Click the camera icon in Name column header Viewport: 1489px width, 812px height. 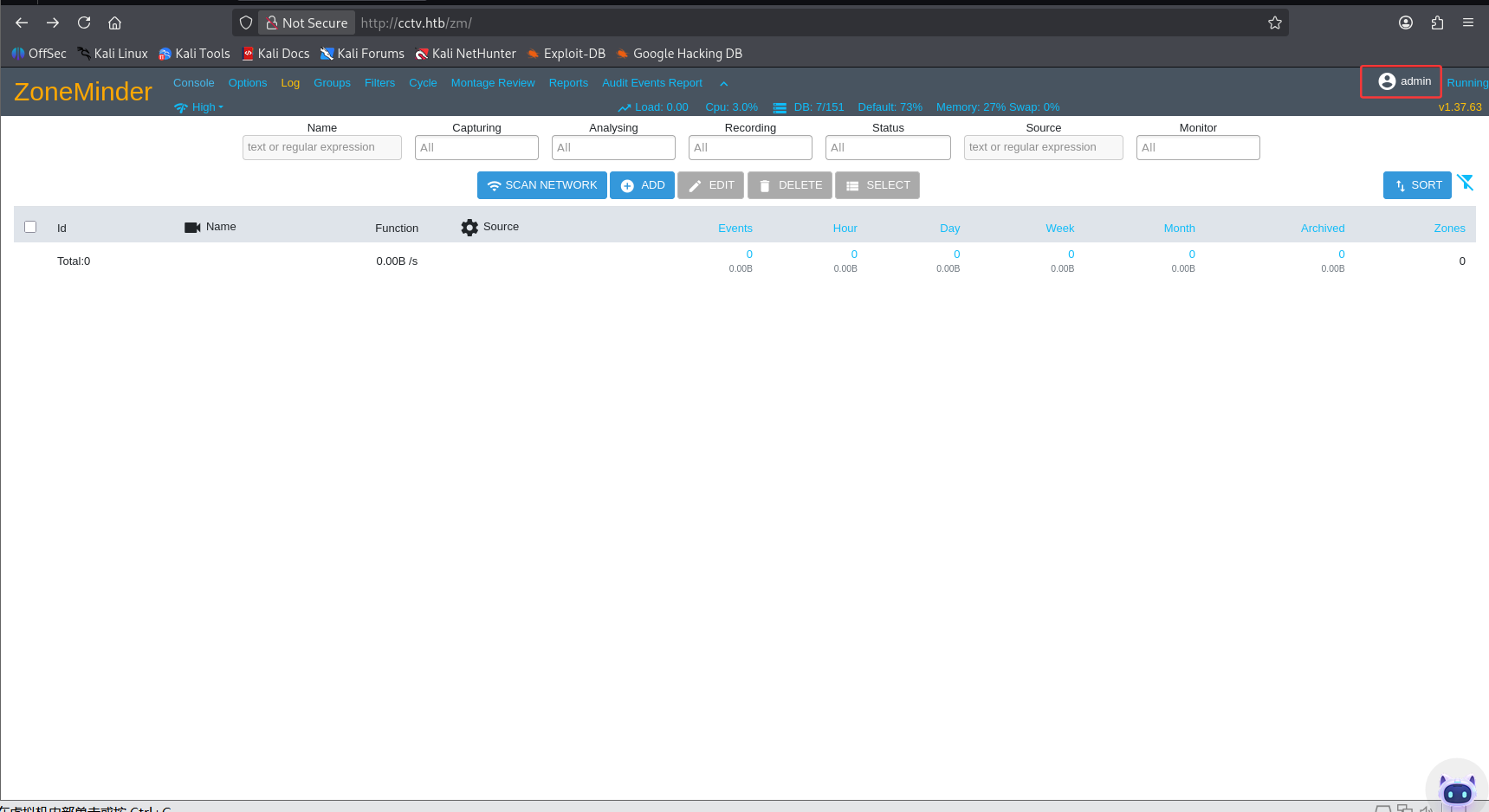pos(192,228)
